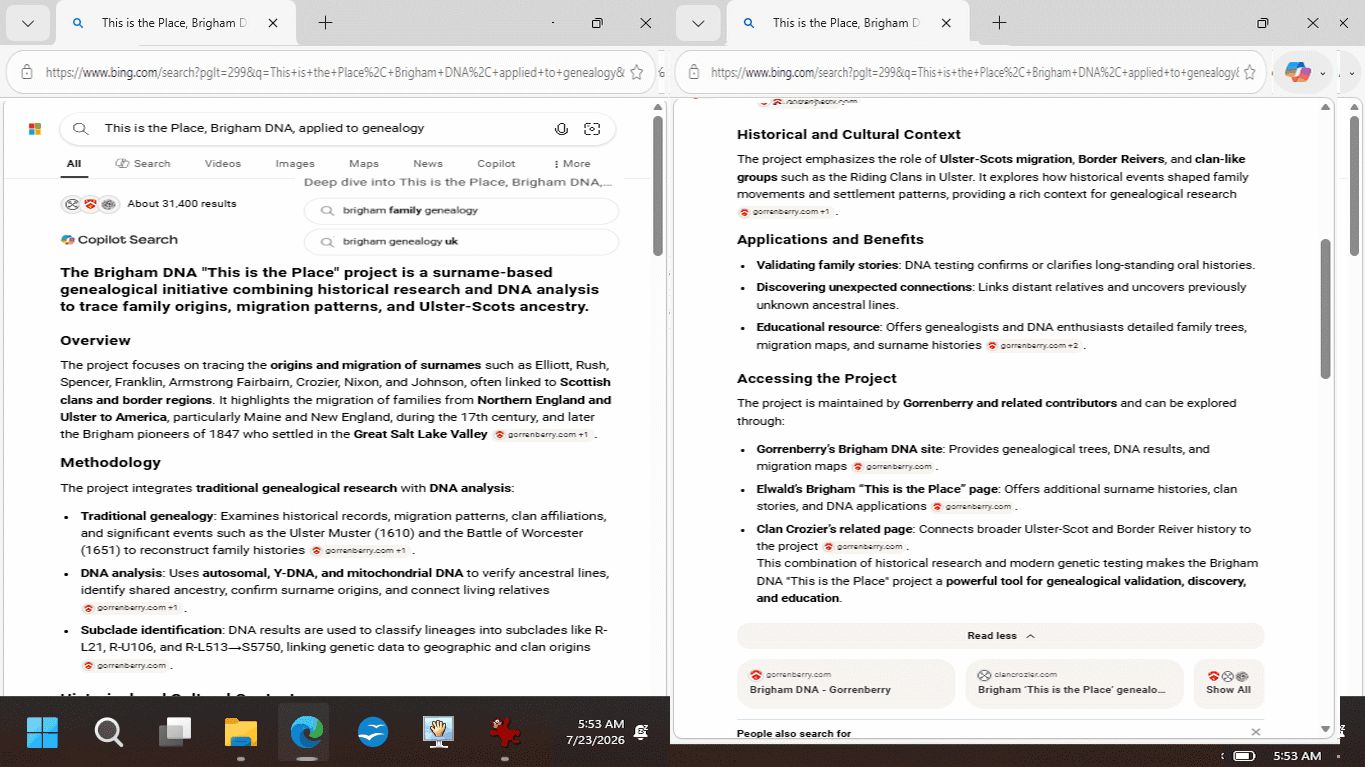This screenshot has height=767, width=1365.
Task: Click the right page vertical scrollbar
Action: [1326, 309]
